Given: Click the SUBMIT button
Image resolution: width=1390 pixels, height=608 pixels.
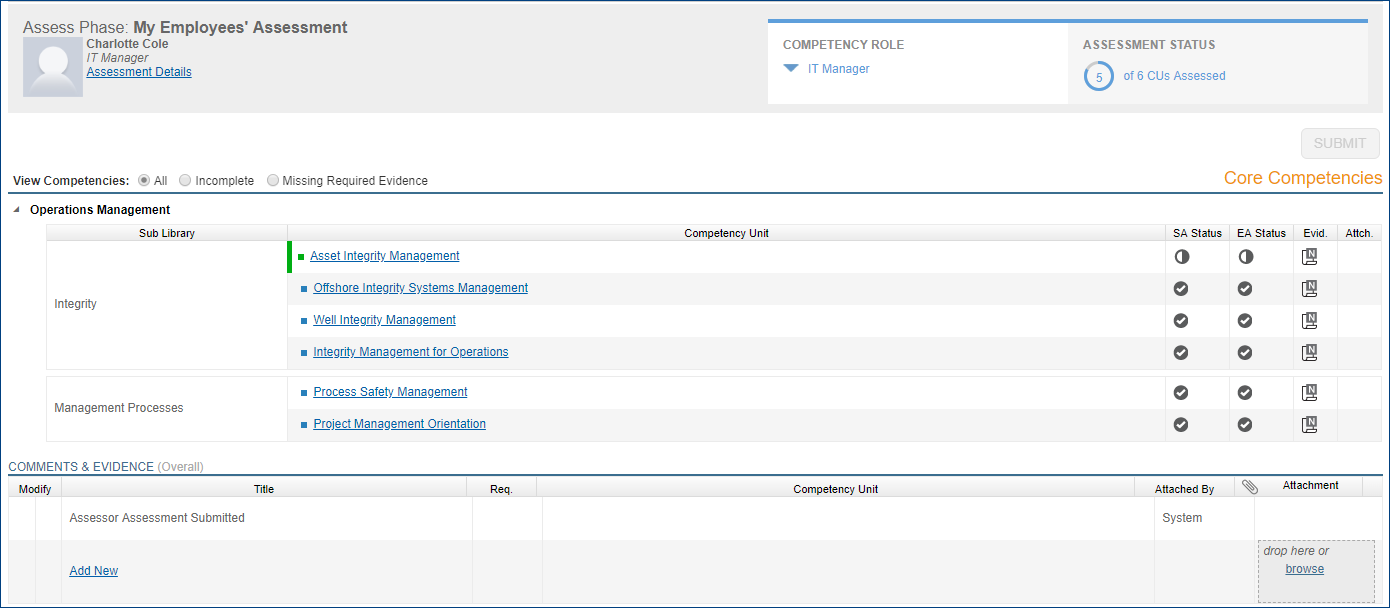Looking at the screenshot, I should click(x=1340, y=143).
